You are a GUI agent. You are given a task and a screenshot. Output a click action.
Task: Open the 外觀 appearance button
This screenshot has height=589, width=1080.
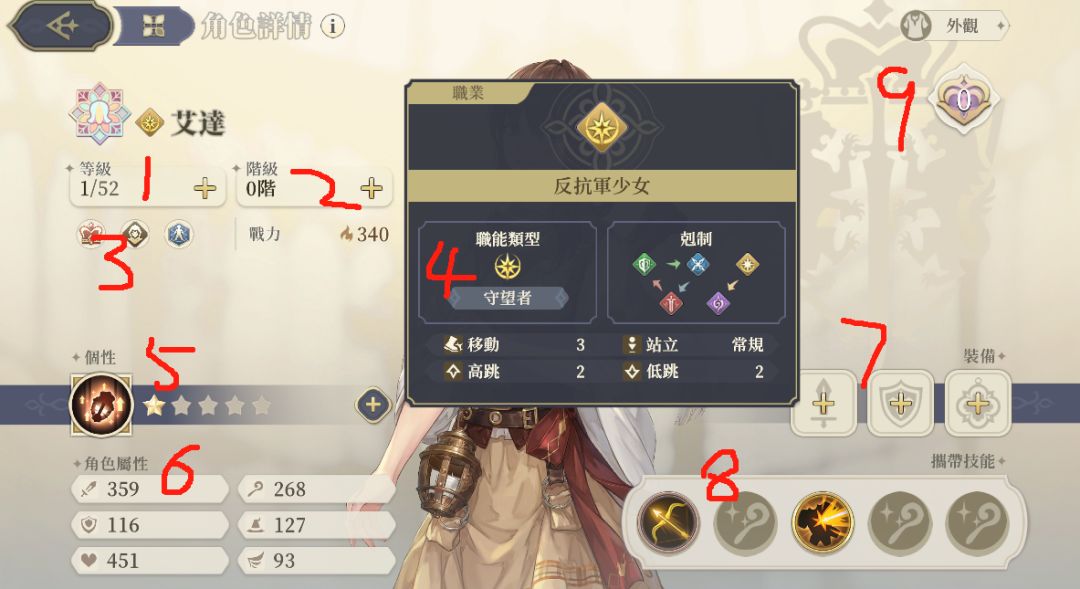[955, 26]
